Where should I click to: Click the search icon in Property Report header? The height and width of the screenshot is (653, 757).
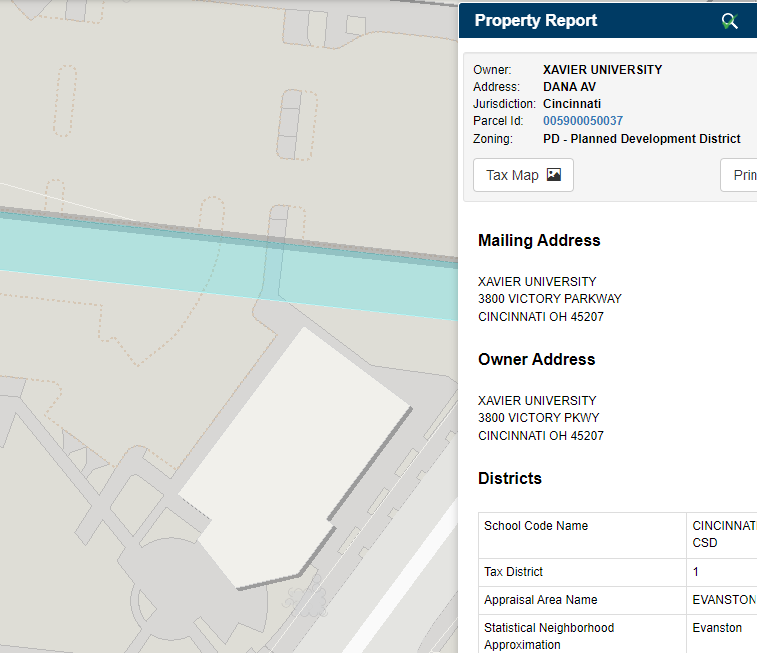(x=729, y=21)
